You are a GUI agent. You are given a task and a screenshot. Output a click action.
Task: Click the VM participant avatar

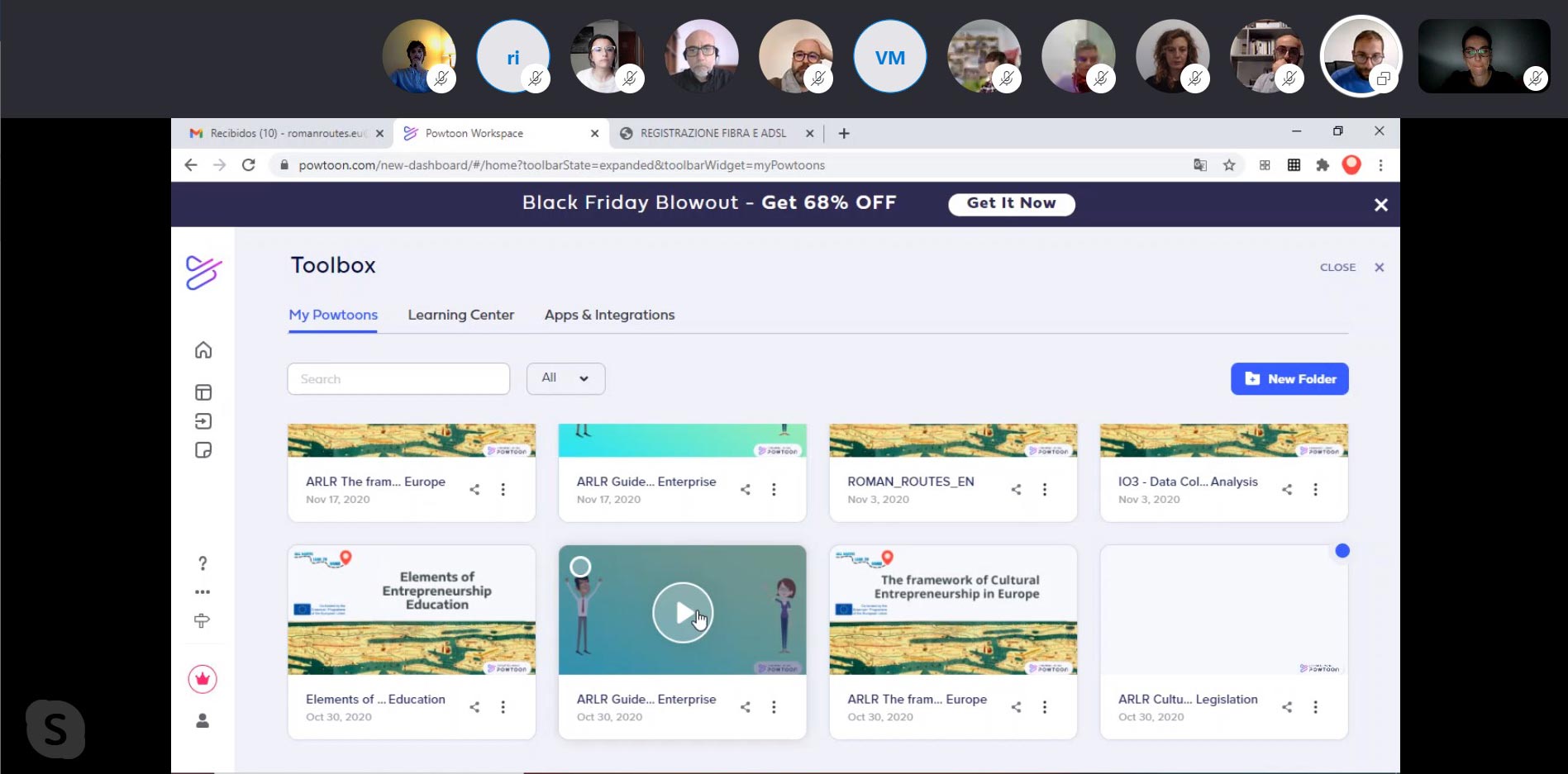[x=890, y=57]
